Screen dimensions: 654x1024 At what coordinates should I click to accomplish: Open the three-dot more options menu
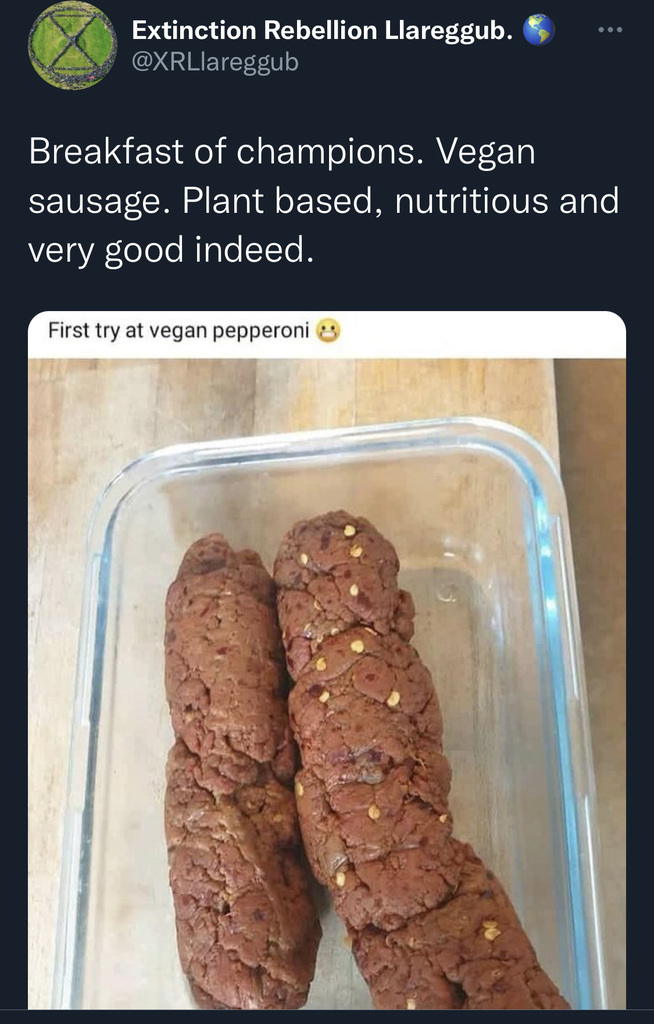point(610,30)
